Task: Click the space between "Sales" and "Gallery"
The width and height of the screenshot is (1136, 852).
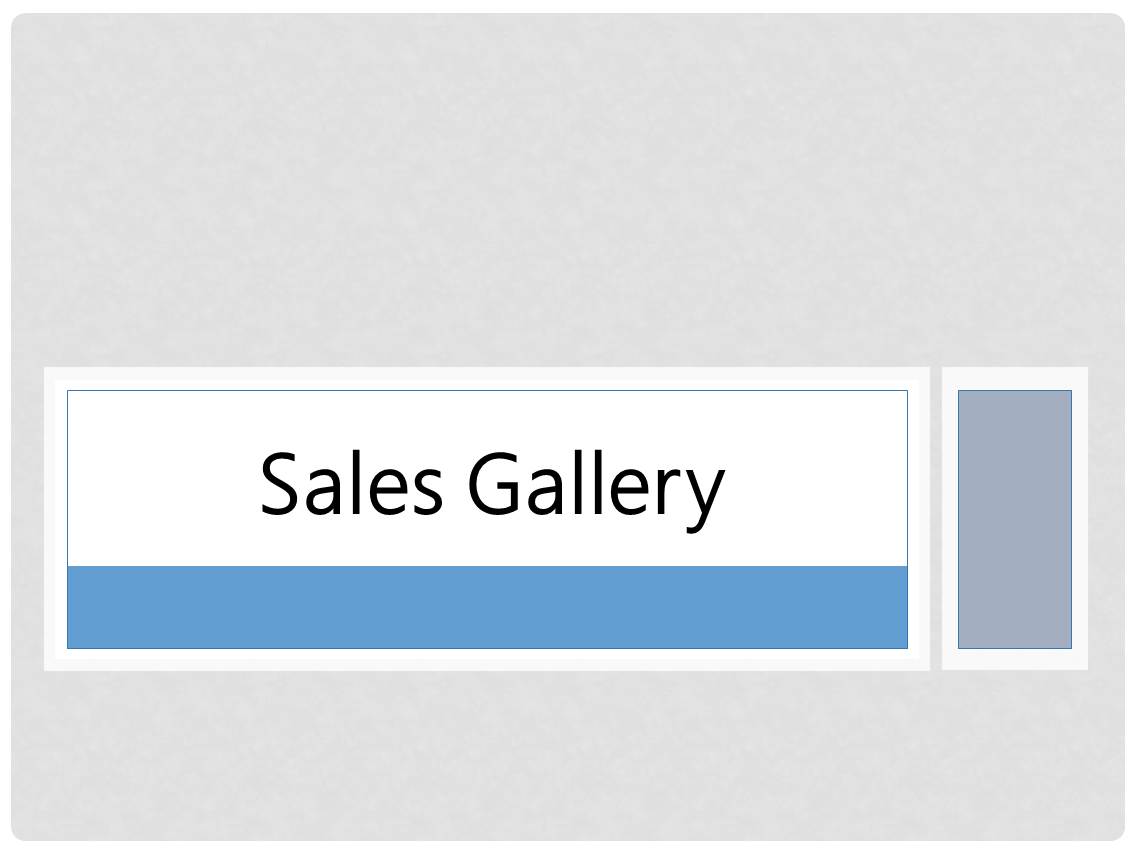Action: [455, 483]
